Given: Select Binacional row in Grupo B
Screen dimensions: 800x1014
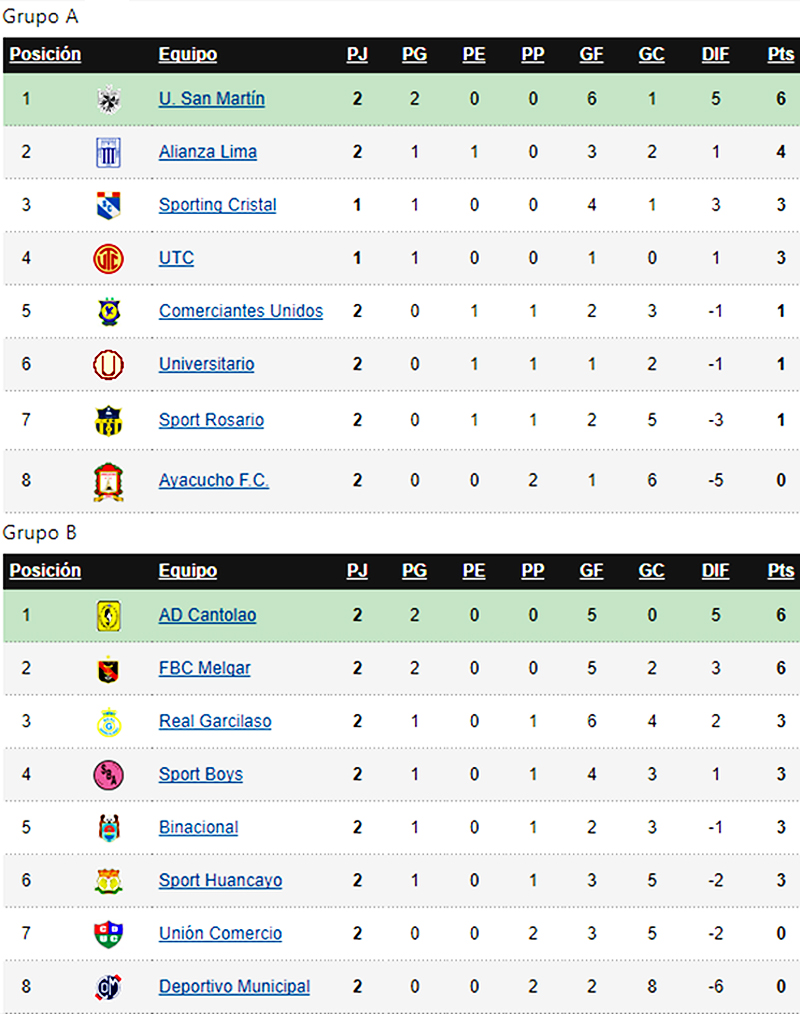Looking at the screenshot, I should click(401, 828).
